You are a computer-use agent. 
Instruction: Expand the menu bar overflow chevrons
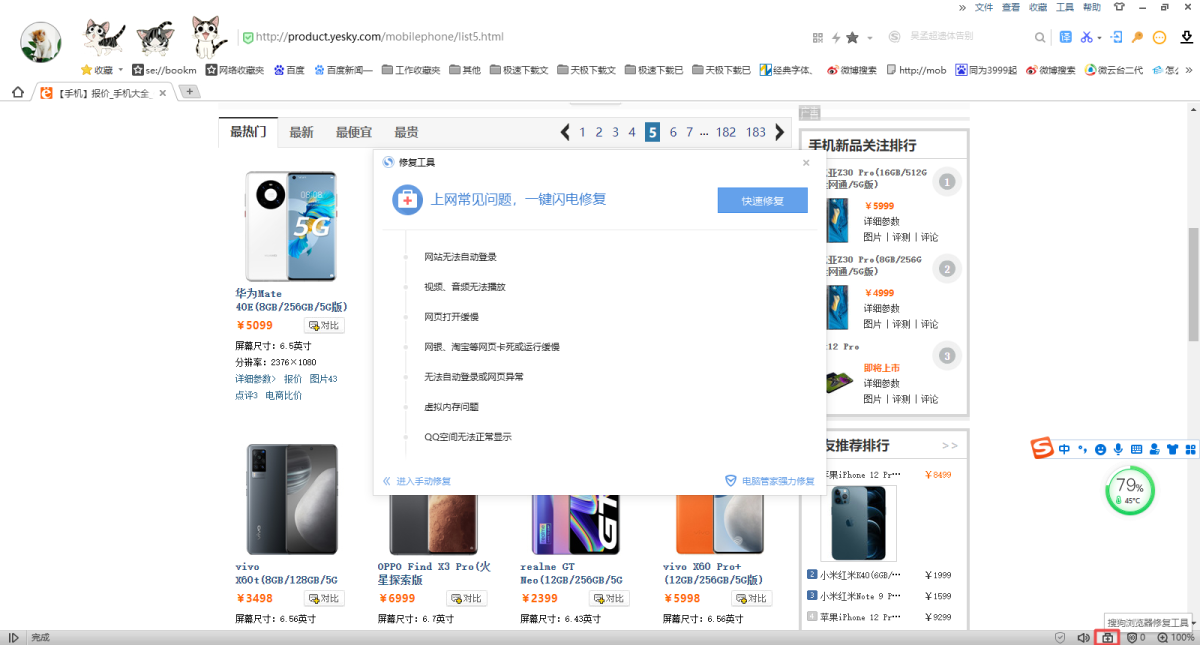click(x=963, y=7)
